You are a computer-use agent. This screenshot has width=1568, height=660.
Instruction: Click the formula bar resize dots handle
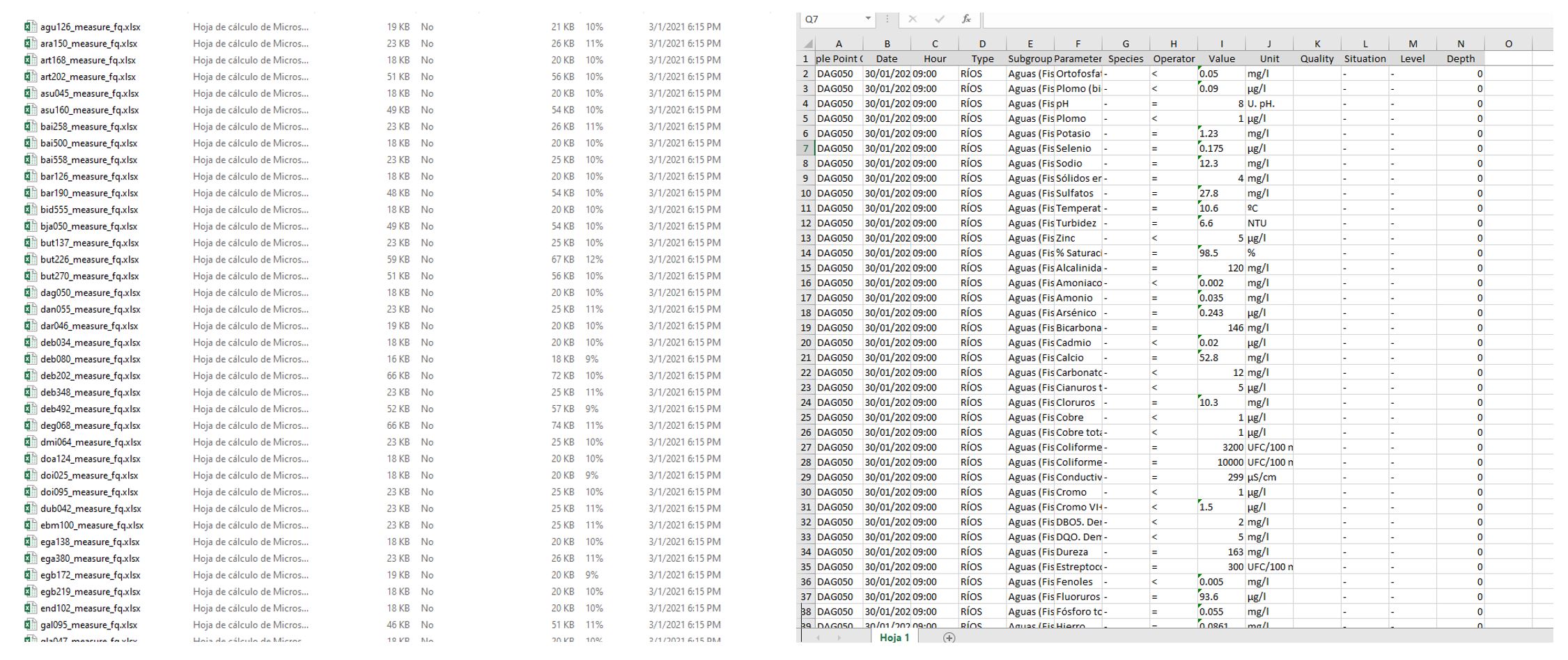point(887,19)
